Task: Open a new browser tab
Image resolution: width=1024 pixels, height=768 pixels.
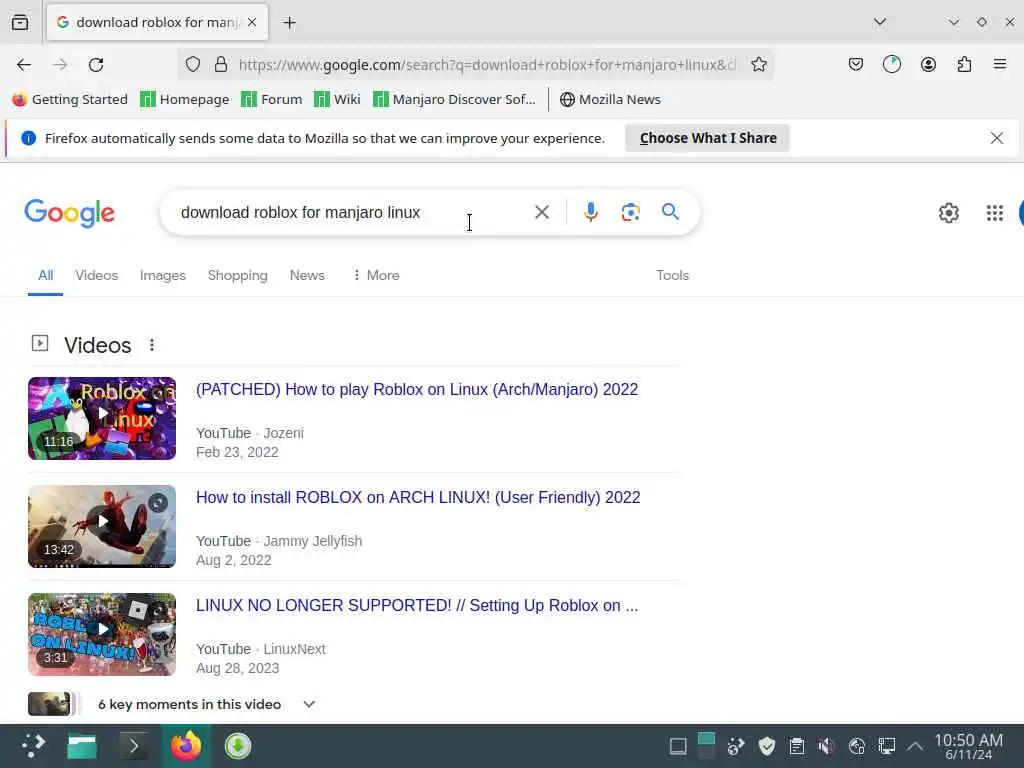Action: click(289, 23)
